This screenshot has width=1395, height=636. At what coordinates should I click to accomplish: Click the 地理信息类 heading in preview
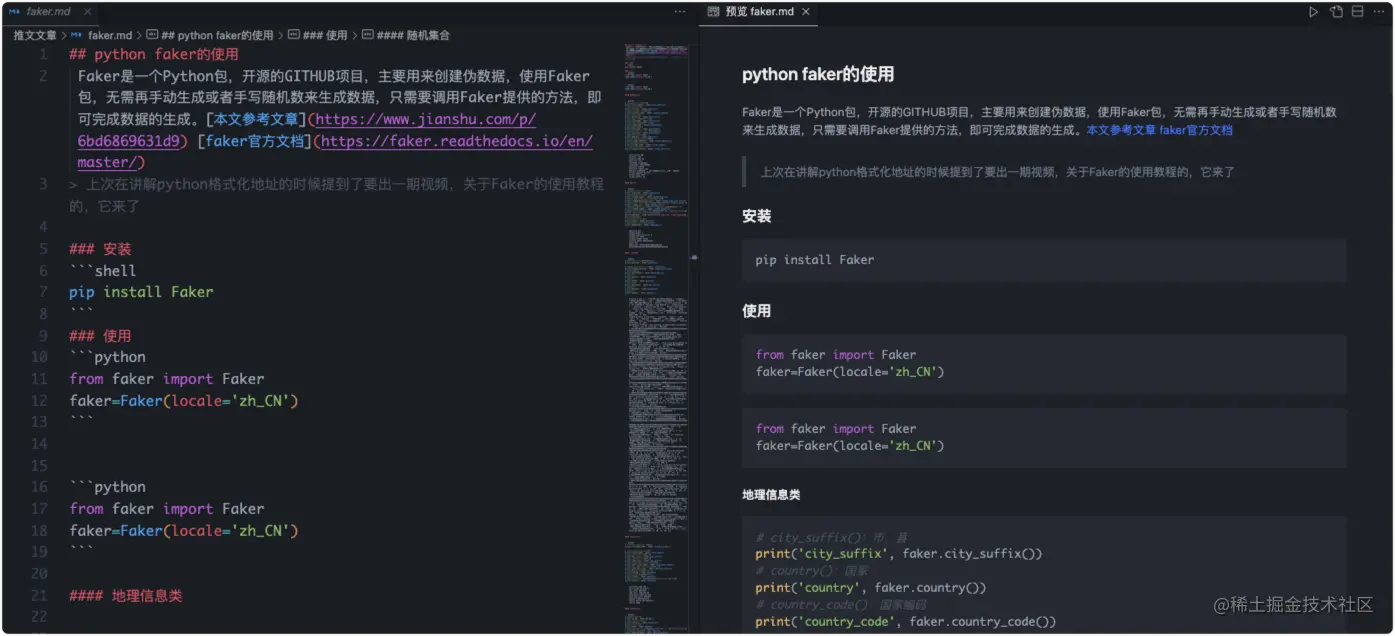pos(771,495)
